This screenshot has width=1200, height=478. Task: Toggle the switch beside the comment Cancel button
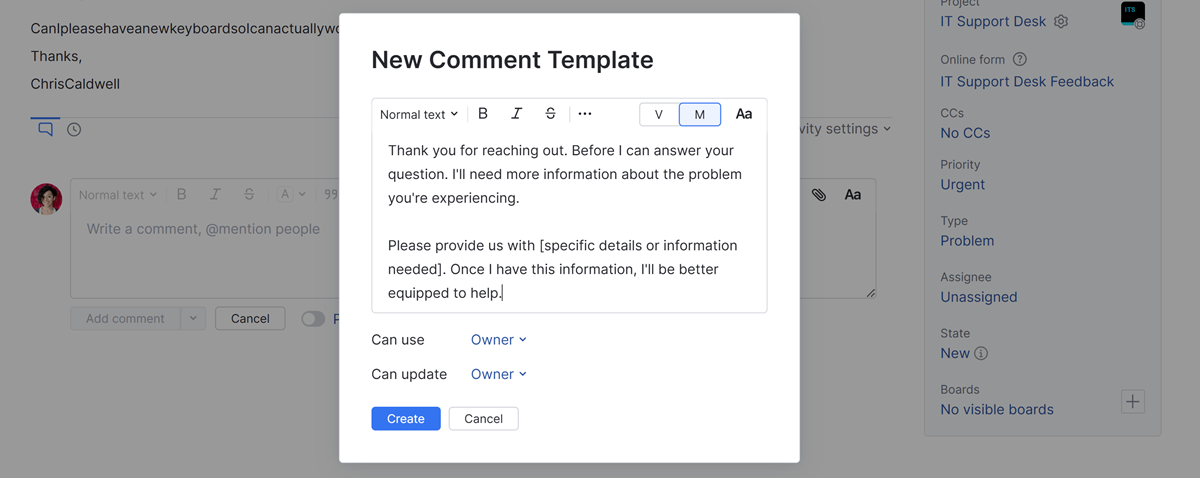click(x=313, y=319)
